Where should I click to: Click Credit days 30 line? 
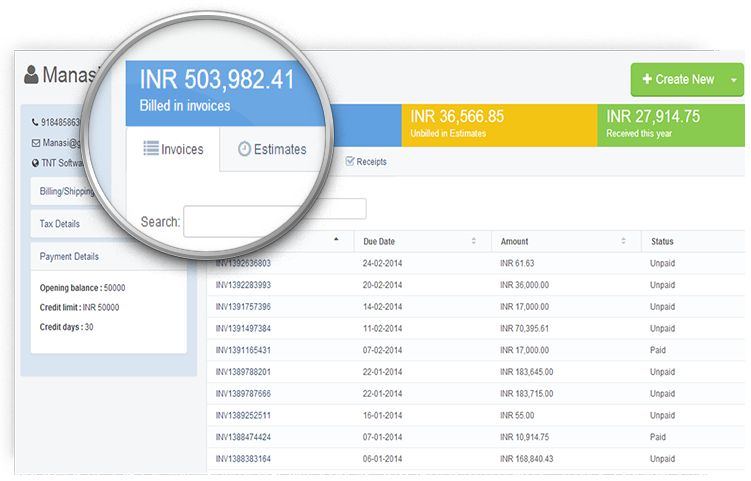pos(67,327)
